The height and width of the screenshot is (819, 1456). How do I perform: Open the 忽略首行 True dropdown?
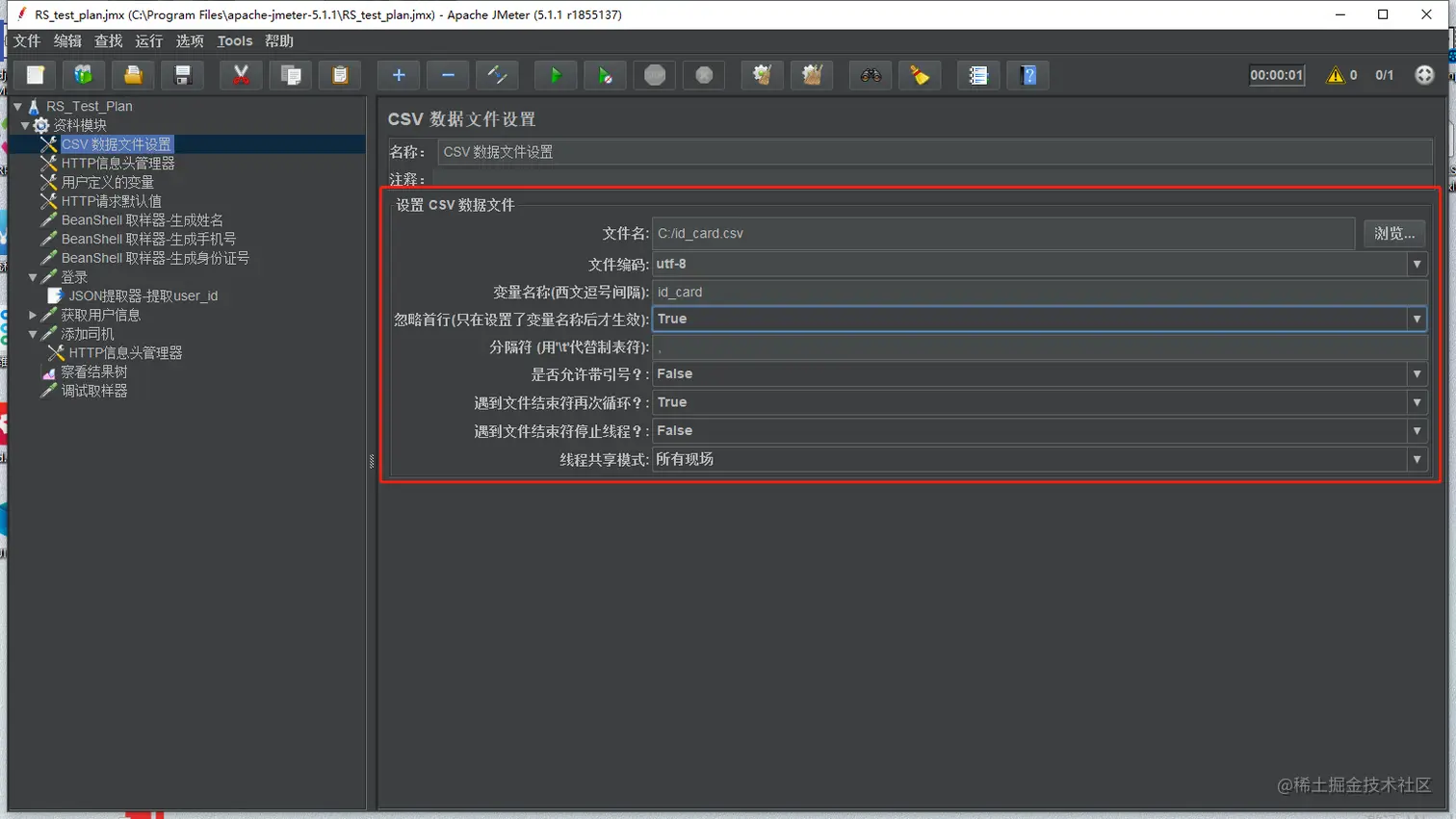click(x=1039, y=319)
